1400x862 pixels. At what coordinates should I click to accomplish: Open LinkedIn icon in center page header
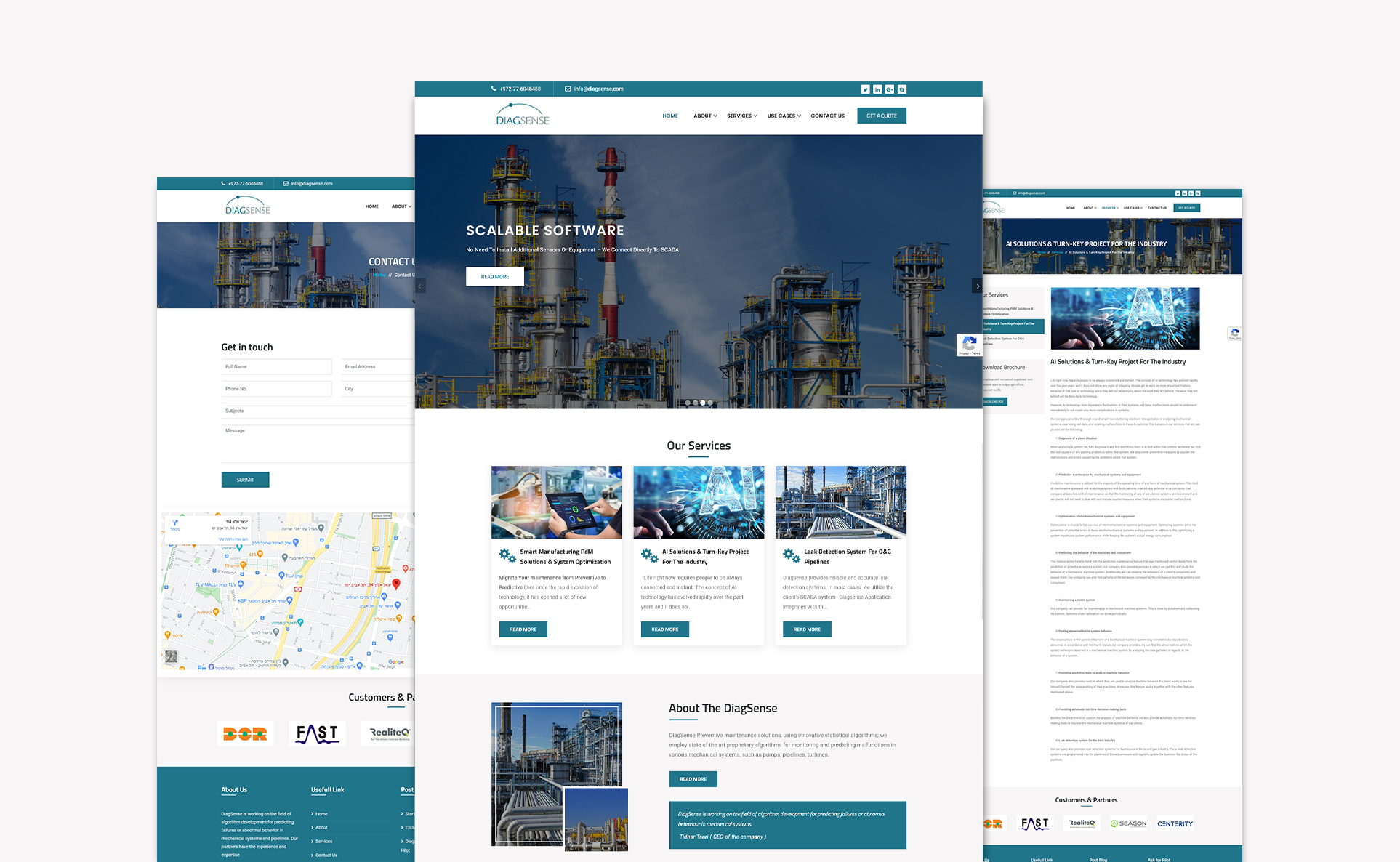coord(877,89)
